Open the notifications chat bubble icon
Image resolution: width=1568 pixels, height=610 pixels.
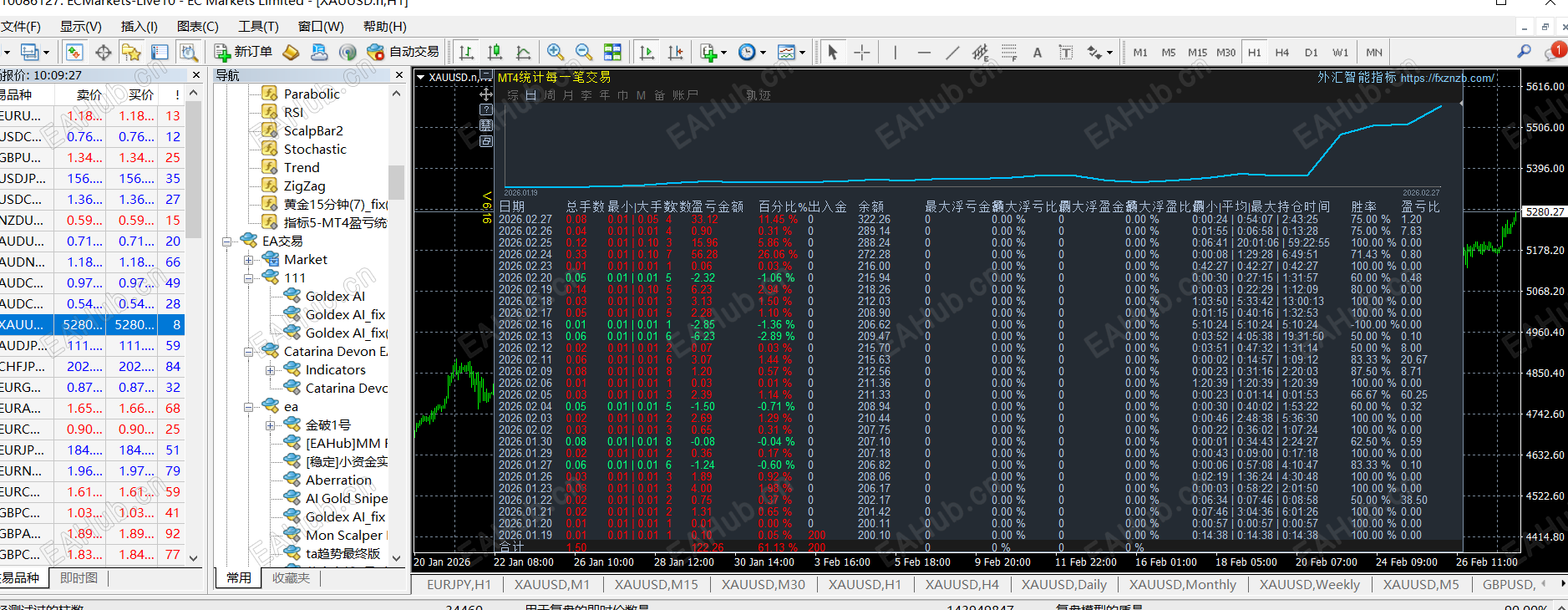[1555, 52]
